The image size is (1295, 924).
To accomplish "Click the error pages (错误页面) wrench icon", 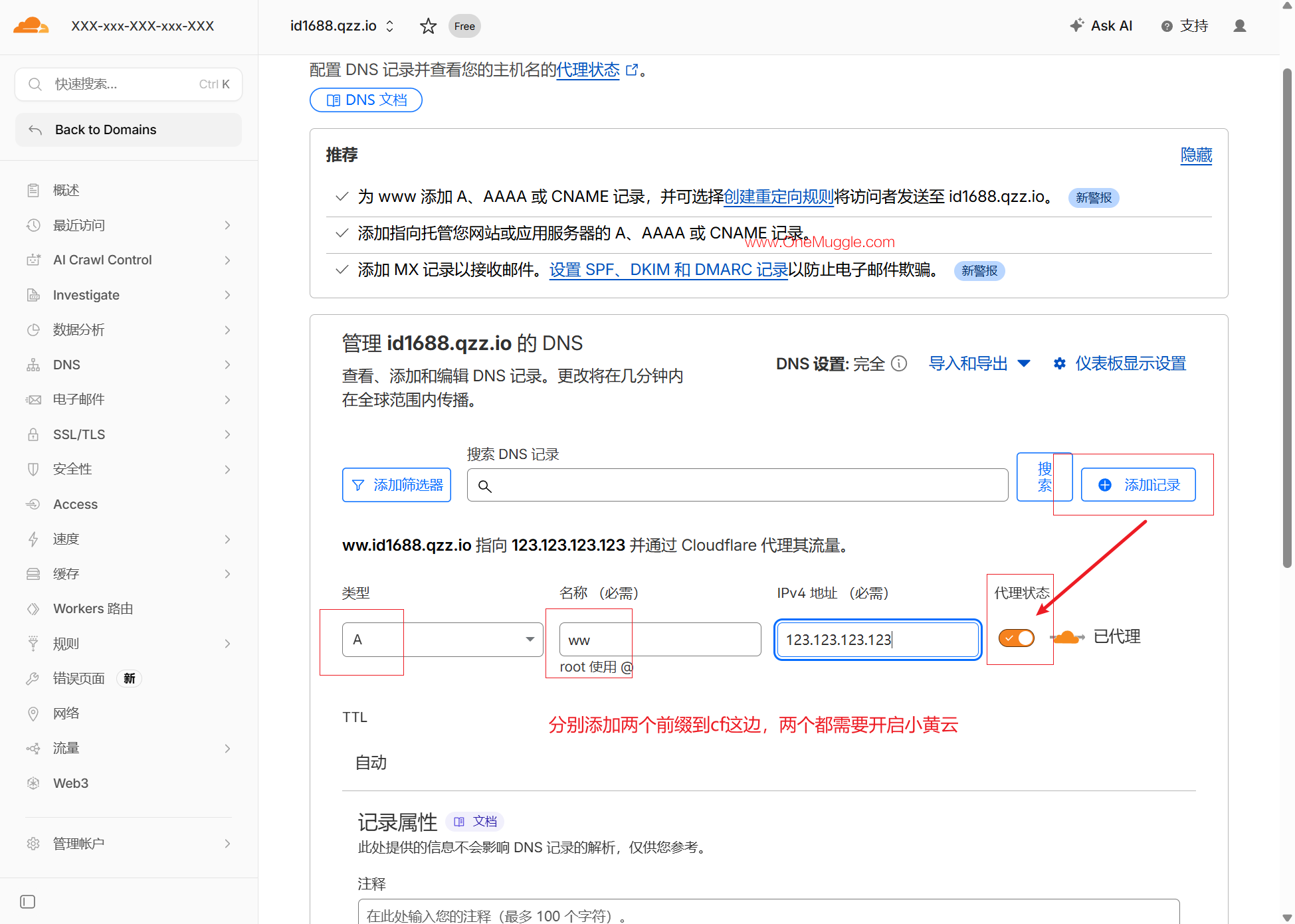I will pyautogui.click(x=33, y=679).
